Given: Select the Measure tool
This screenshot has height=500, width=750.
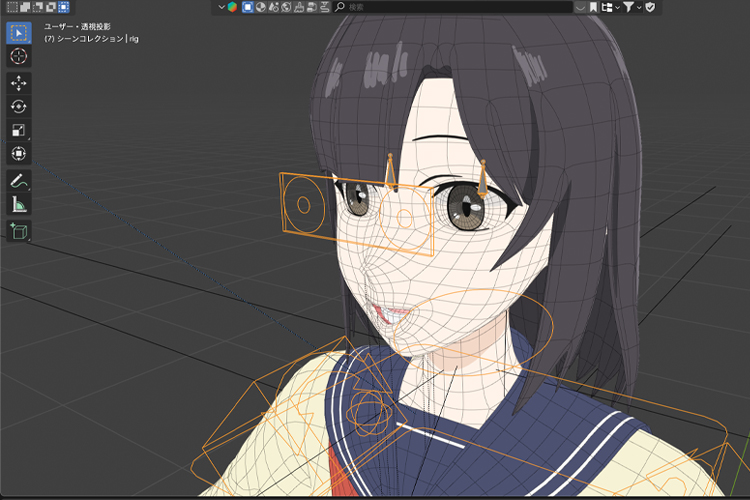Looking at the screenshot, I should coord(18,205).
